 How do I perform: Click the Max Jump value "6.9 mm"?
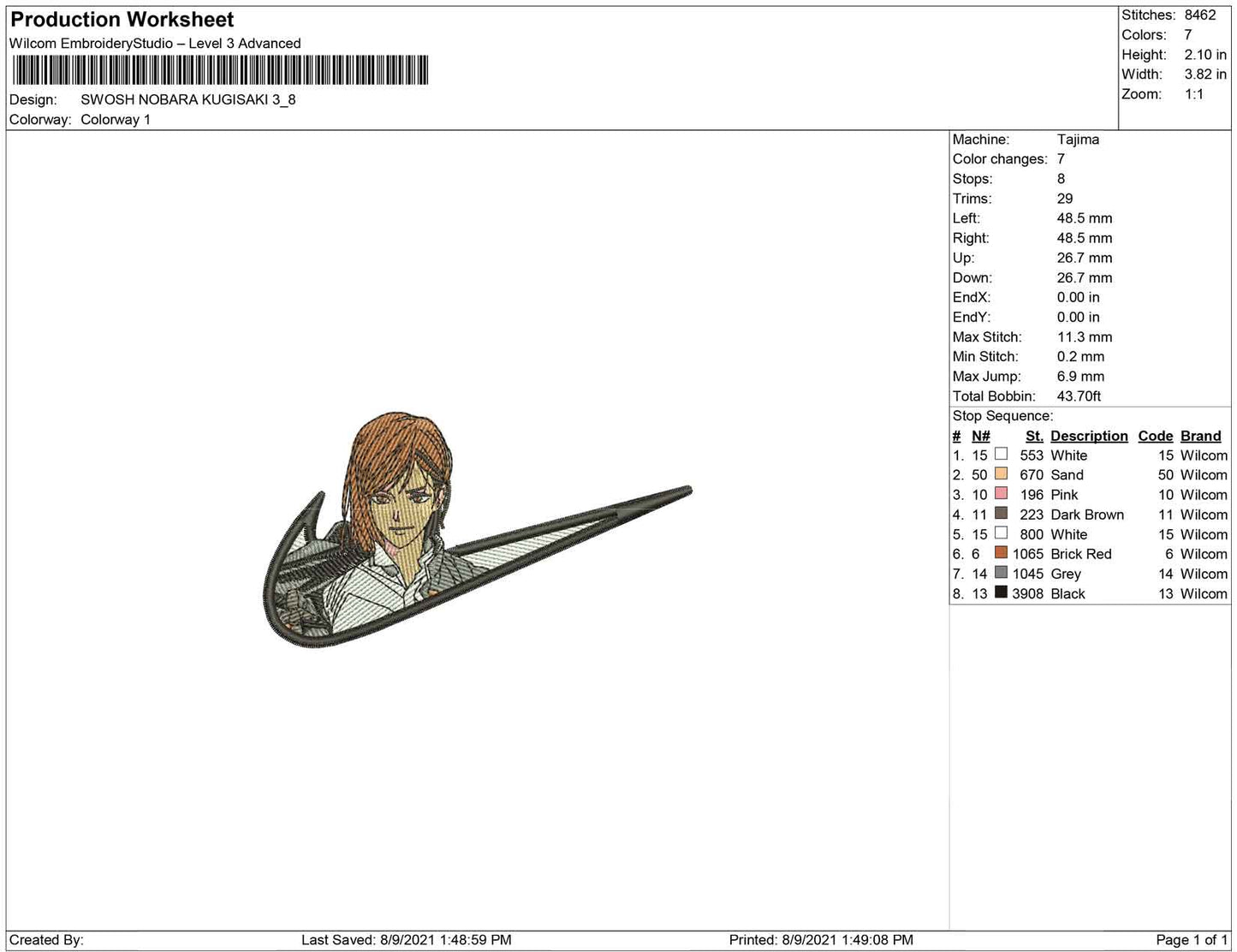point(1080,376)
